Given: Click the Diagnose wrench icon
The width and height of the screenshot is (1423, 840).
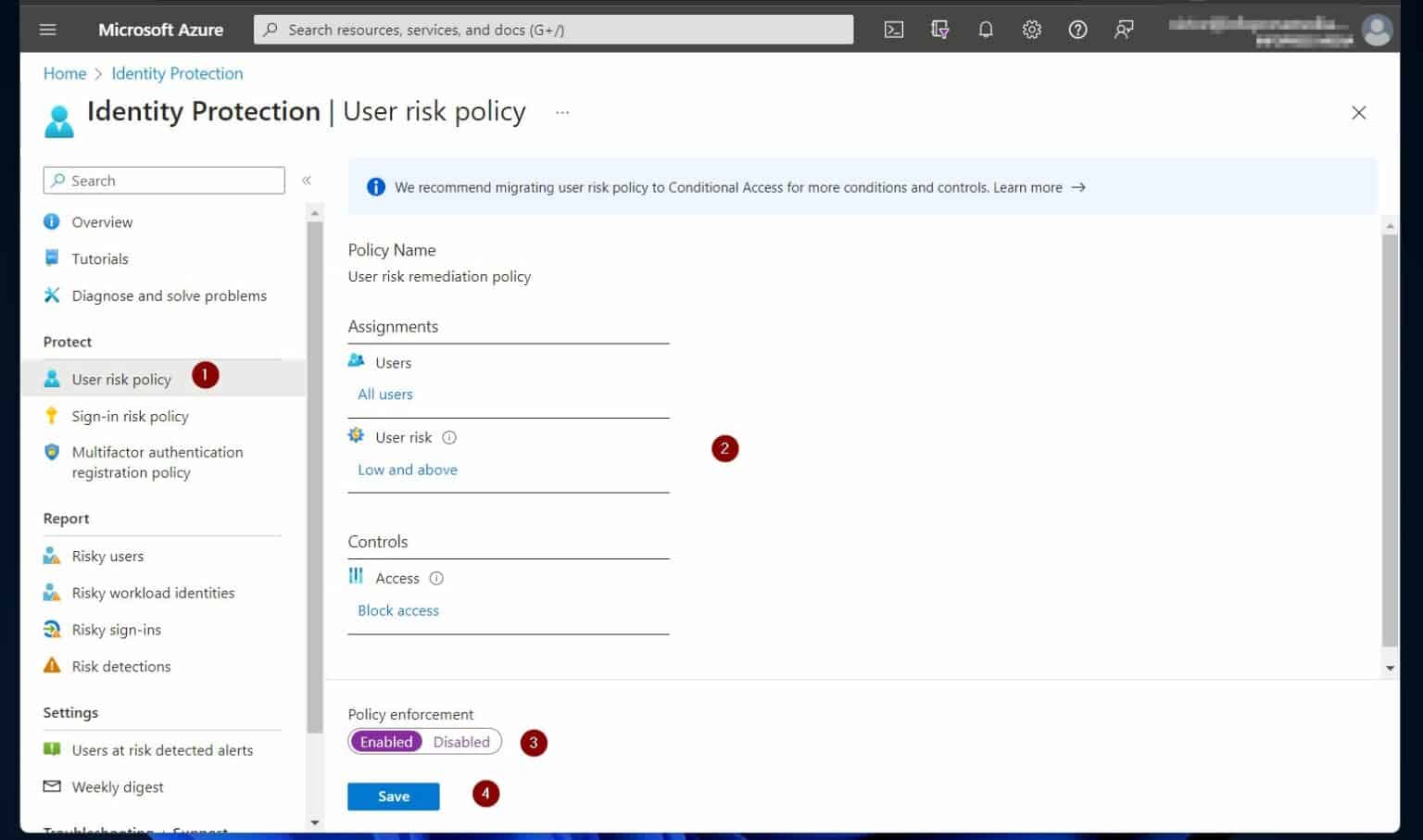Looking at the screenshot, I should 52,295.
